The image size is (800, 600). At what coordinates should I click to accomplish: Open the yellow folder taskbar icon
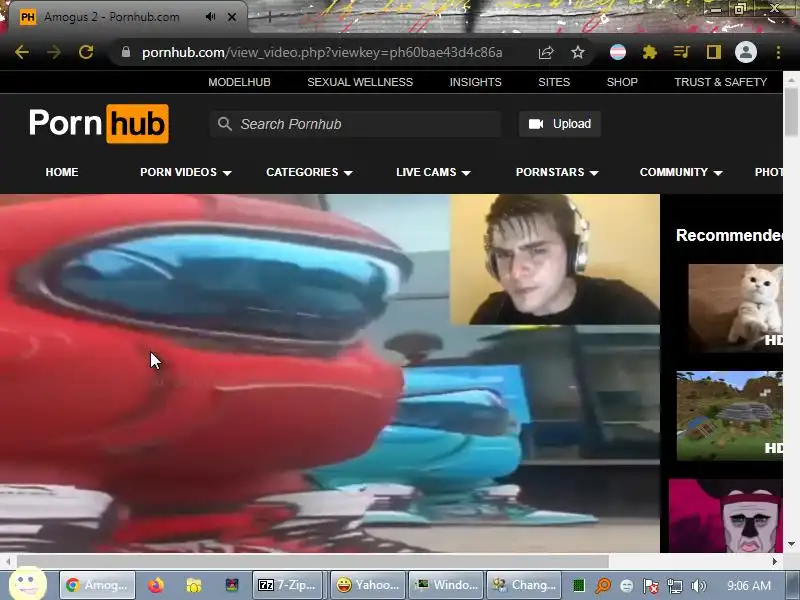point(194,585)
